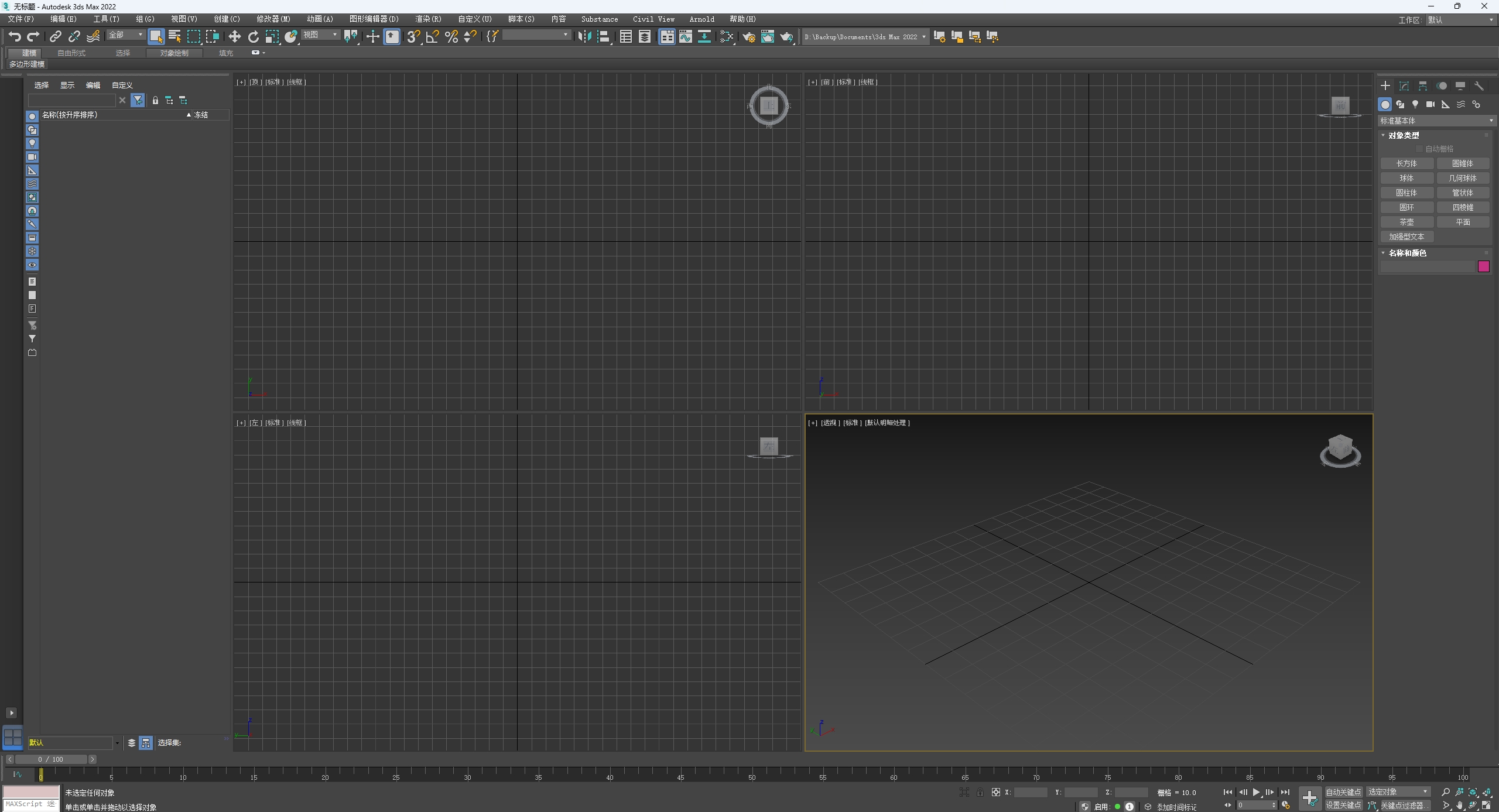Open the 渲染(R) menu
Viewport: 1499px width, 812px height.
(428, 19)
